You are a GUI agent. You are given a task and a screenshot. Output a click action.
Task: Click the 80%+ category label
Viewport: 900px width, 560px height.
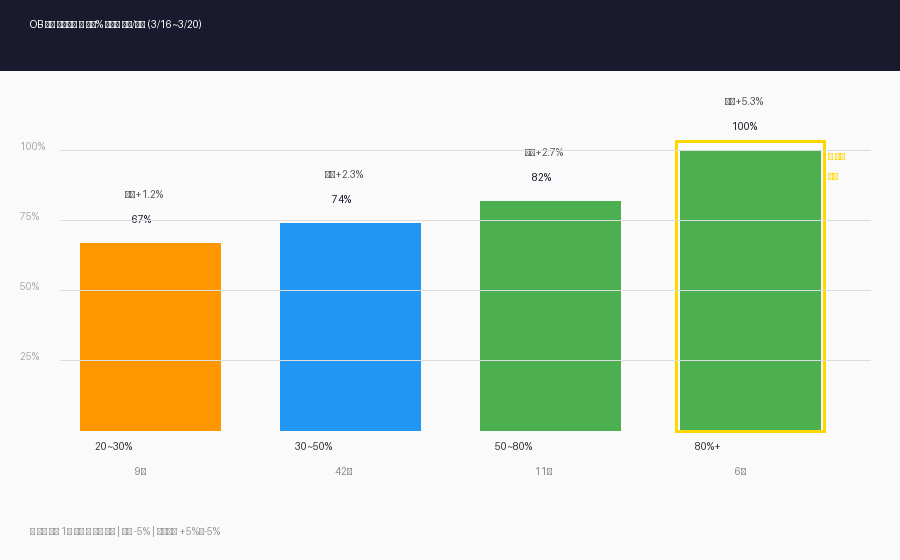coord(707,446)
